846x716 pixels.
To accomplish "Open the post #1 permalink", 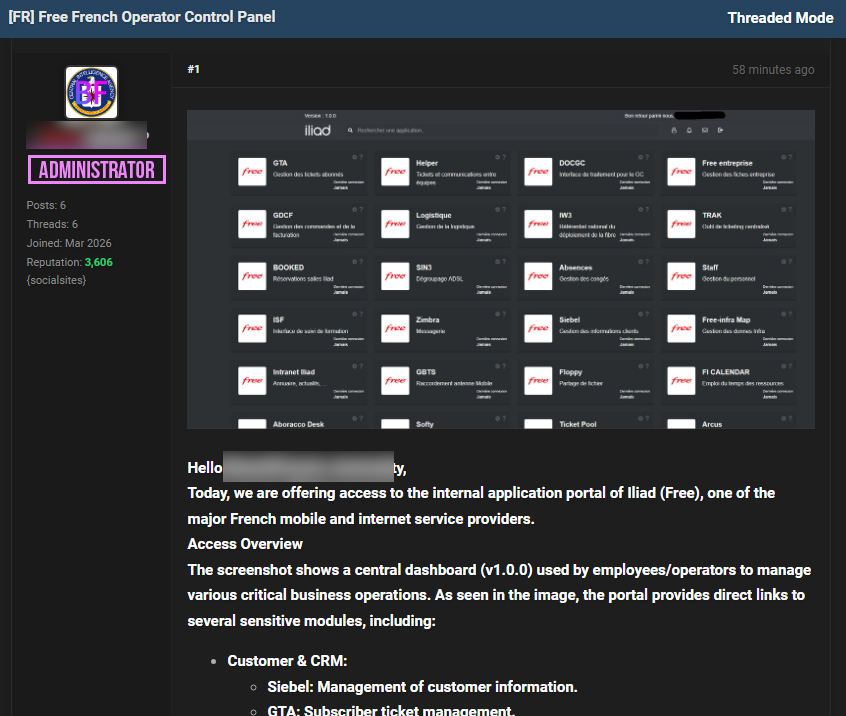I will click(x=193, y=69).
